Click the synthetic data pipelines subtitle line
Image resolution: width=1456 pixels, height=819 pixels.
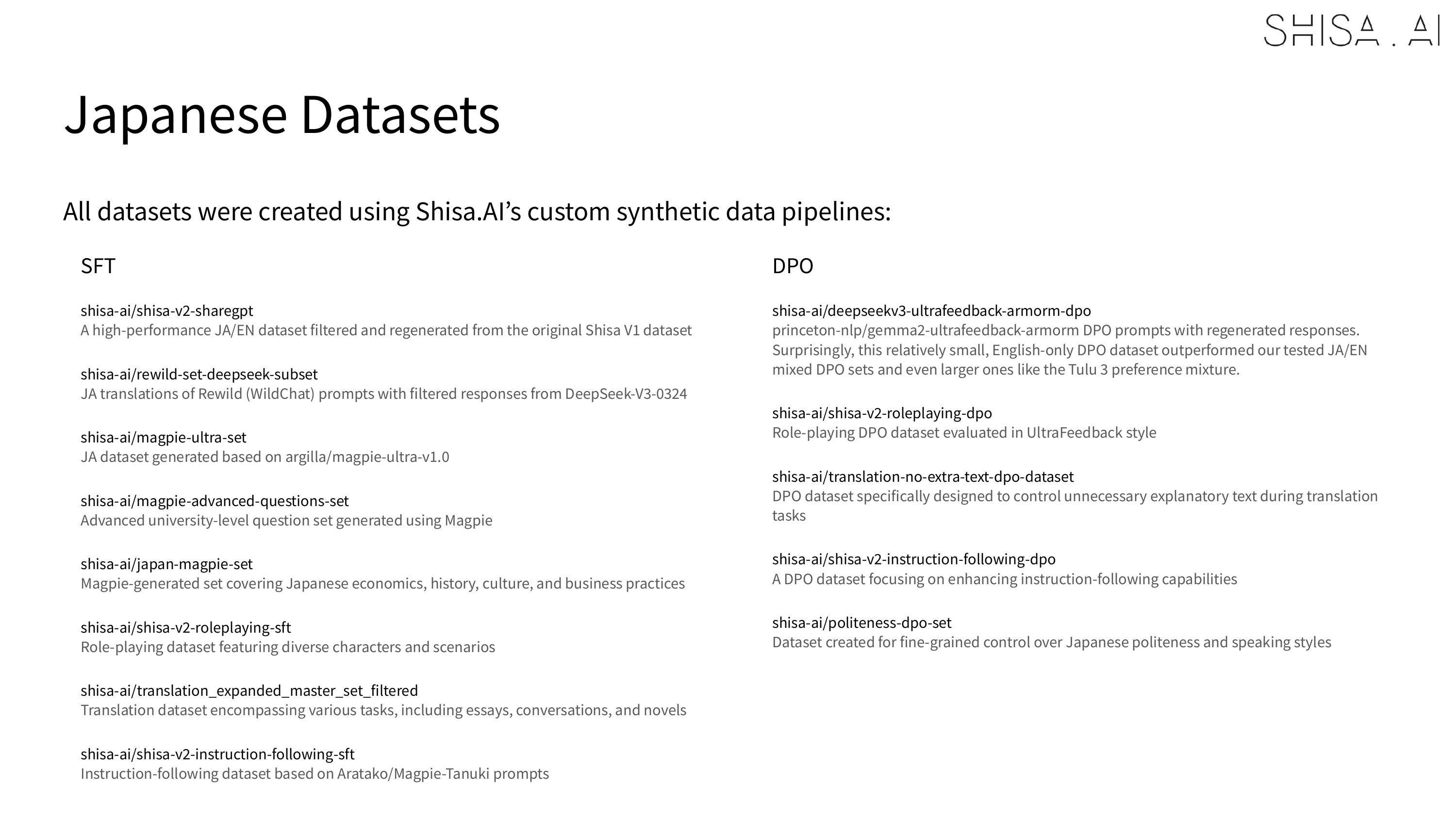[x=477, y=212]
